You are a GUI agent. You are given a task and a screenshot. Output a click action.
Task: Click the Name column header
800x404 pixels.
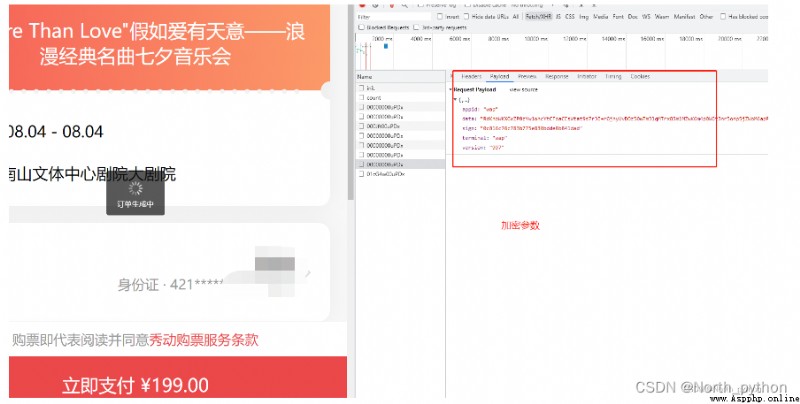click(400, 77)
